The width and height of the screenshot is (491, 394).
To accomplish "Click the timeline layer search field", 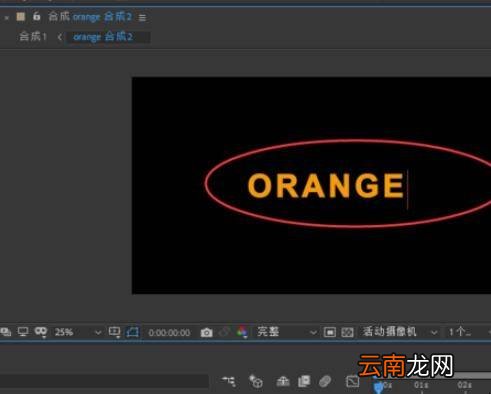I will click(x=104, y=381).
